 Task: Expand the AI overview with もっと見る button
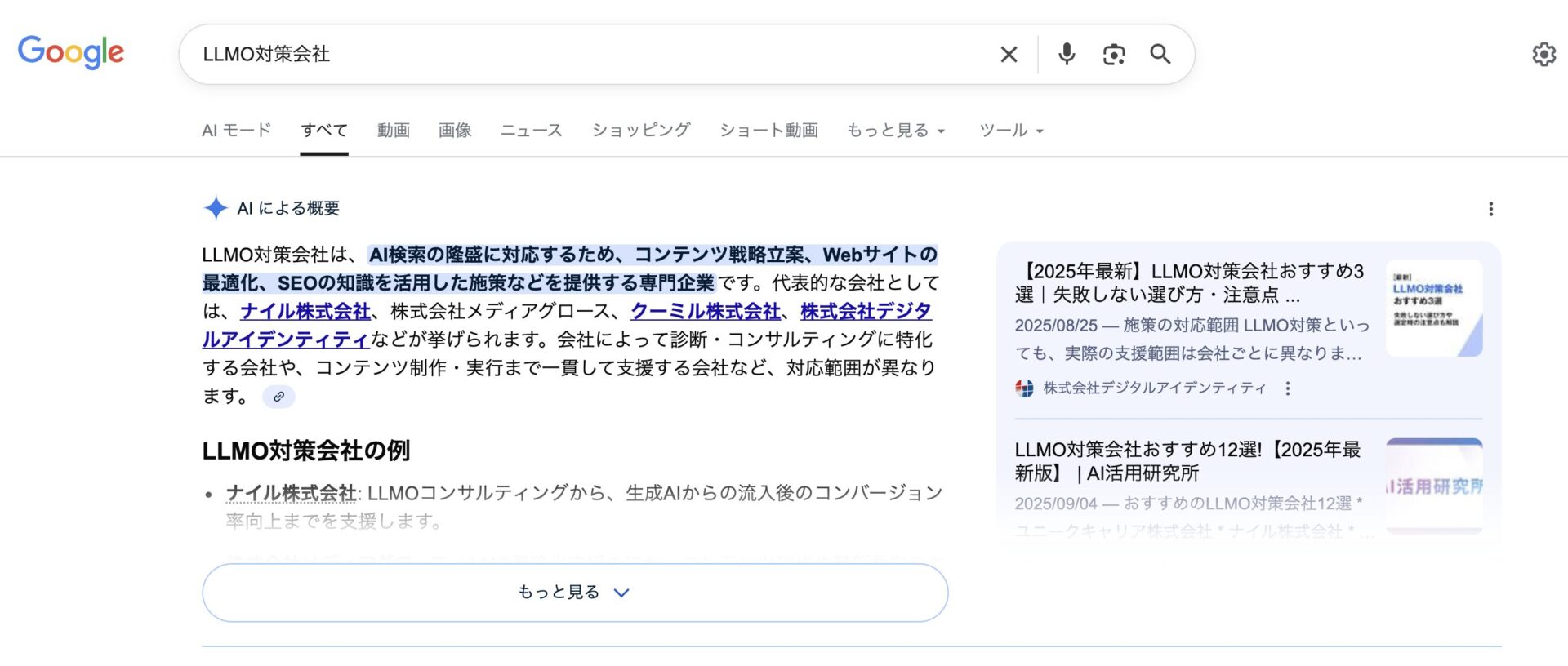575,593
